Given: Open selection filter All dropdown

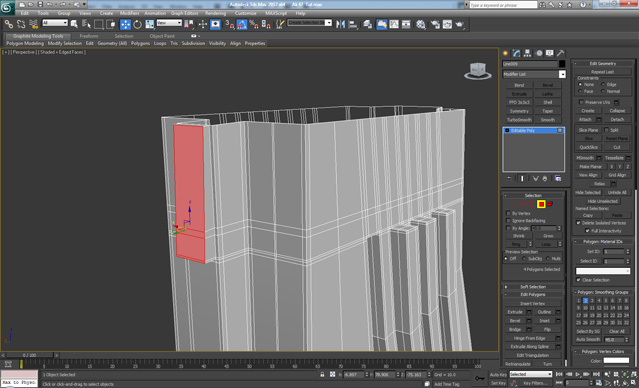Looking at the screenshot, I should tap(55, 23).
